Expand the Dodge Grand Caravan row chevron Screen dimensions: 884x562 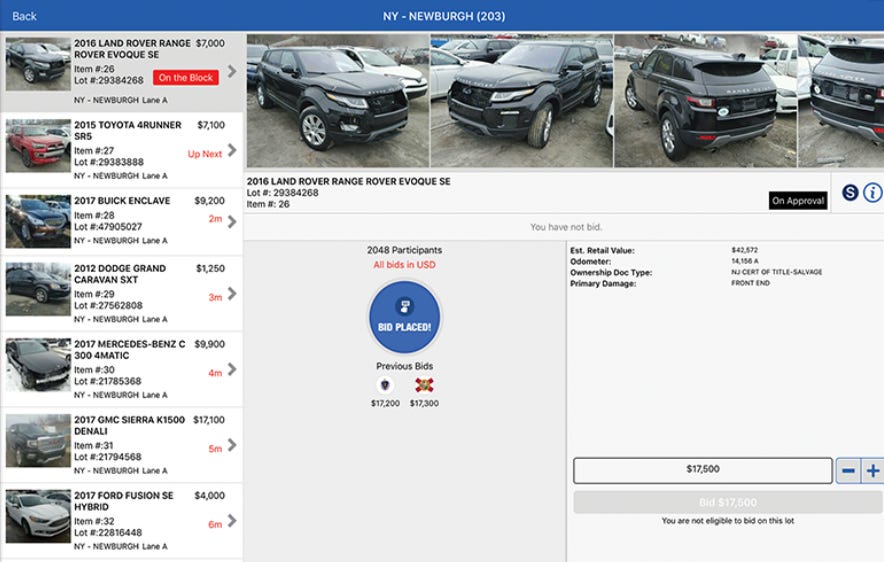click(x=232, y=294)
